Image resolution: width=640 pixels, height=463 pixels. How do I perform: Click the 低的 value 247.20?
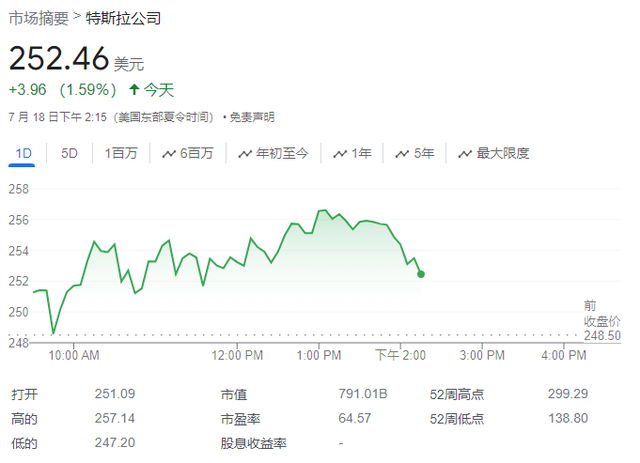115,443
